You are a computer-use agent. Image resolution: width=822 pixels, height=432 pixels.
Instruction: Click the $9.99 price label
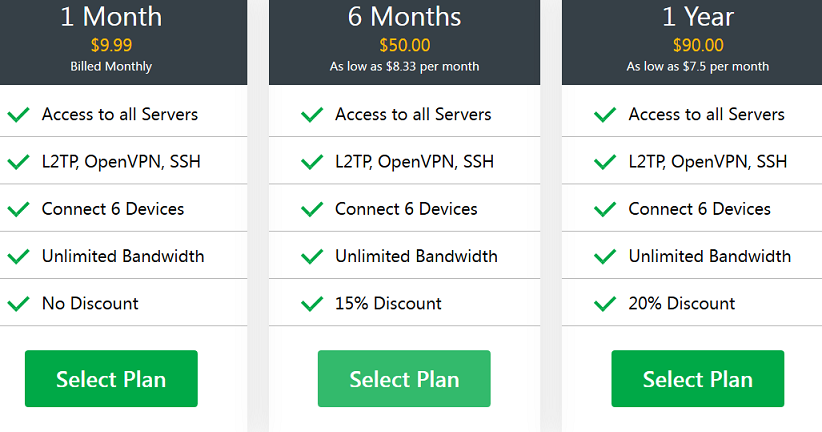coord(111,45)
